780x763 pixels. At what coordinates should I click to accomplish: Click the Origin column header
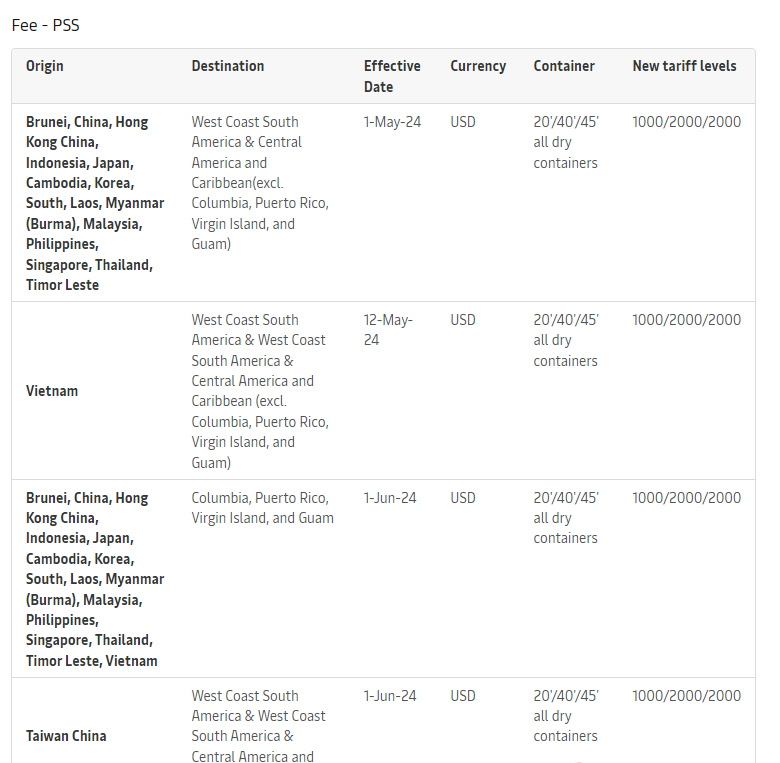pos(45,66)
